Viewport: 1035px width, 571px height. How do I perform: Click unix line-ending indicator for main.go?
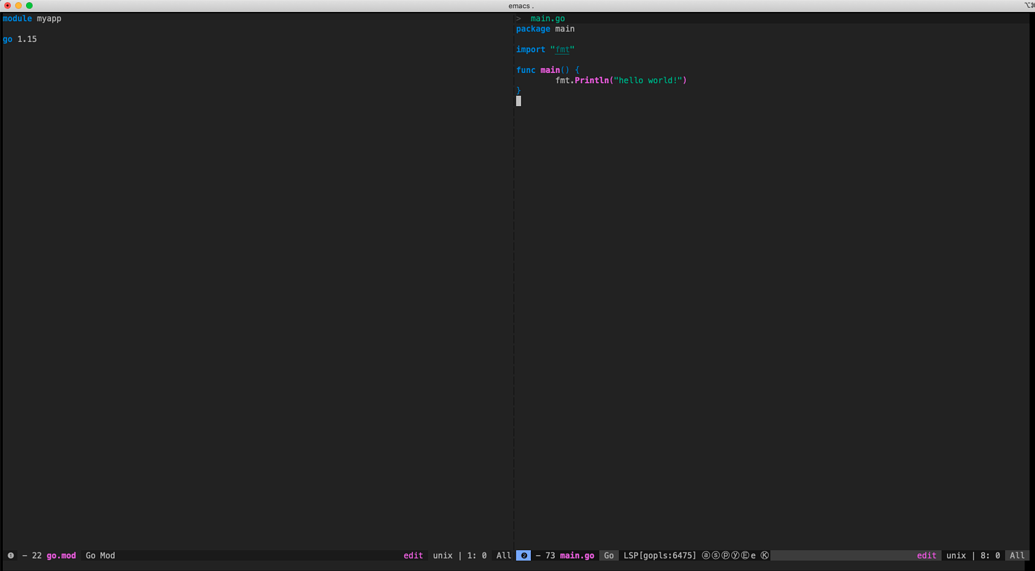pyautogui.click(x=956, y=556)
